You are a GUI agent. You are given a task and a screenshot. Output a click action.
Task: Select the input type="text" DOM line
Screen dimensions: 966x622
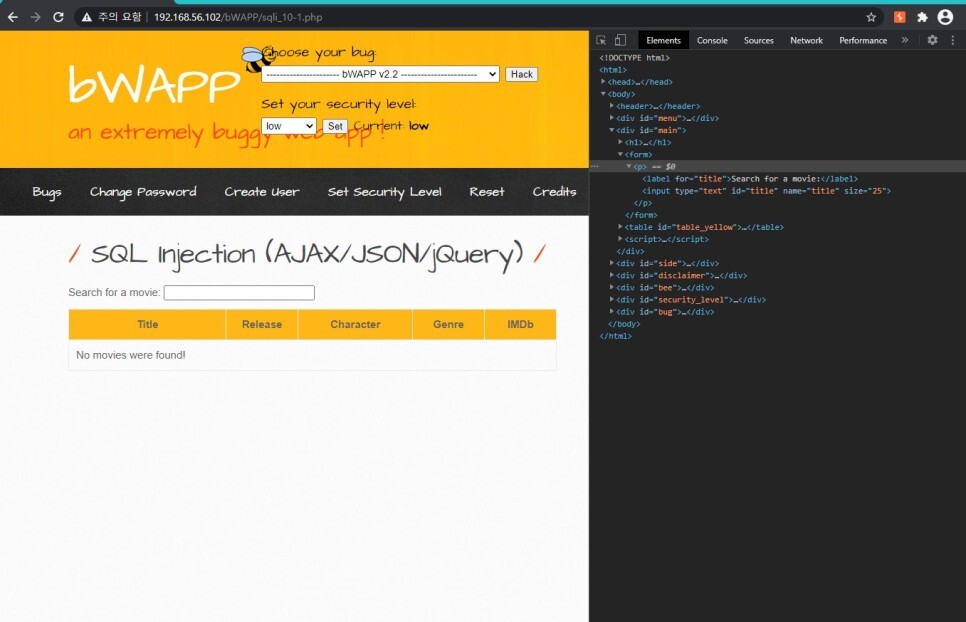(766, 191)
